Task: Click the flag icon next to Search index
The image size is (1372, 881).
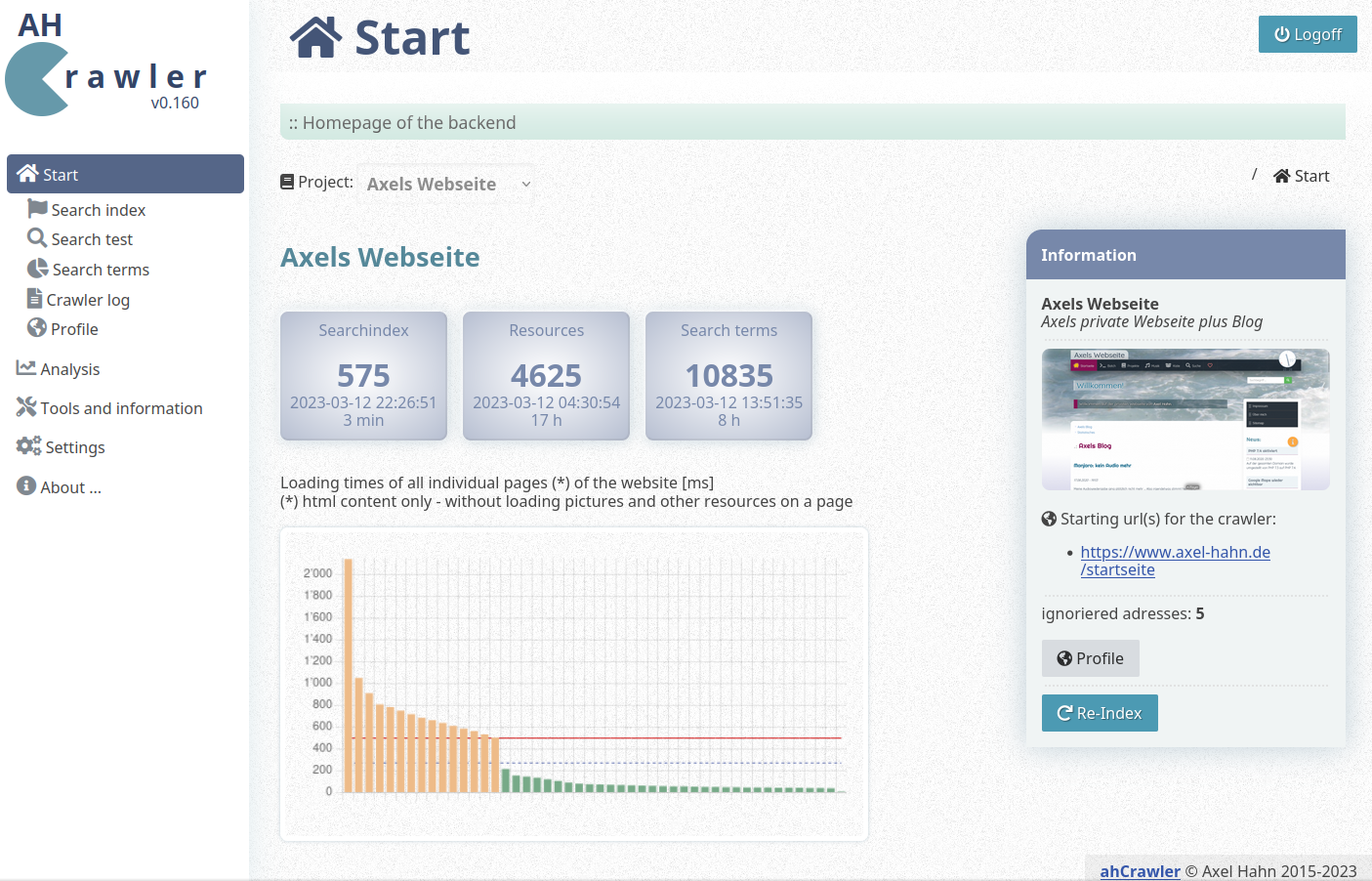Action: pos(38,209)
